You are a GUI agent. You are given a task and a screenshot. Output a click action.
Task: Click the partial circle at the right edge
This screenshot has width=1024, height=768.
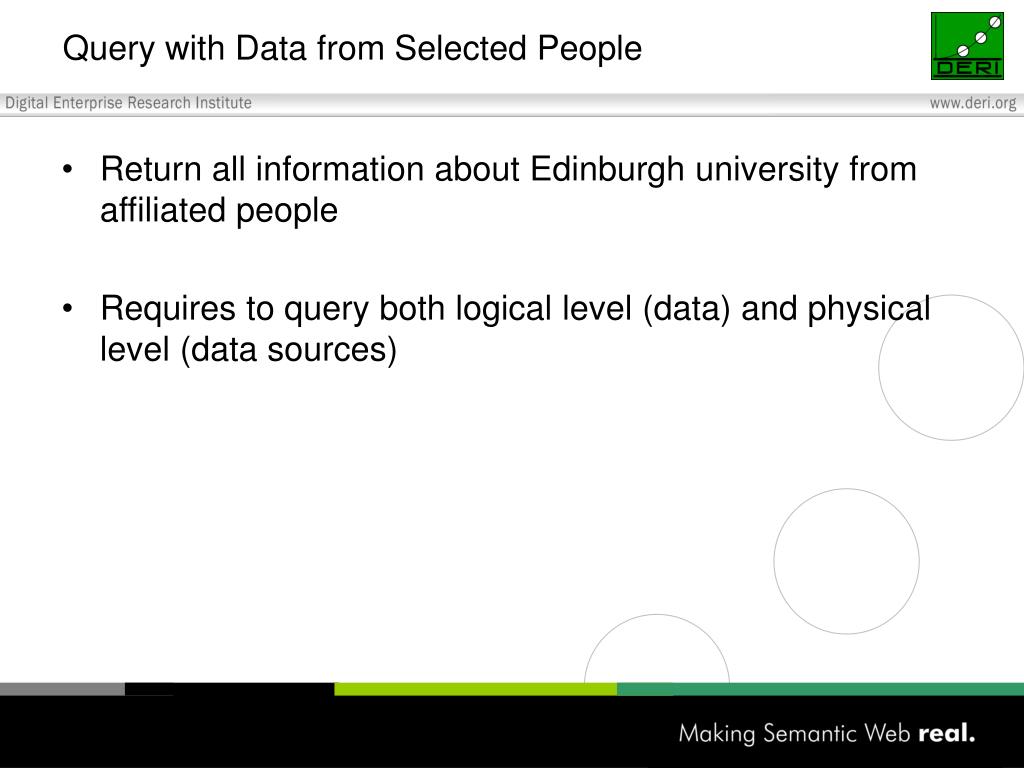point(951,368)
